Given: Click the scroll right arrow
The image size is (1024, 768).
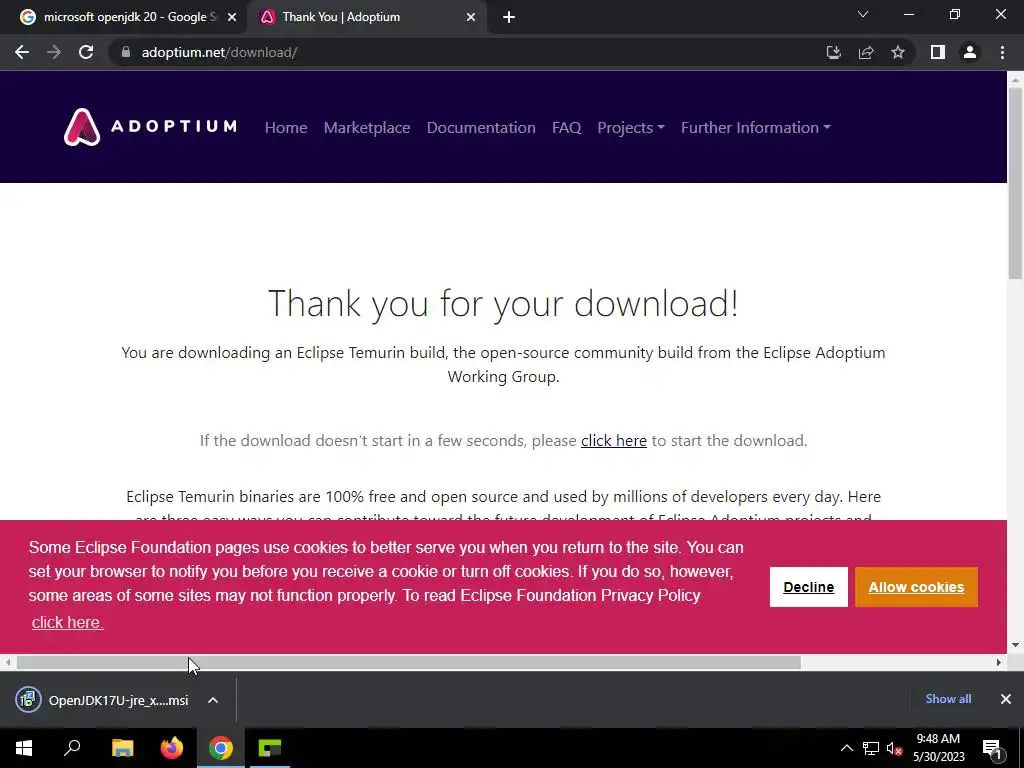Looking at the screenshot, I should click(999, 662).
